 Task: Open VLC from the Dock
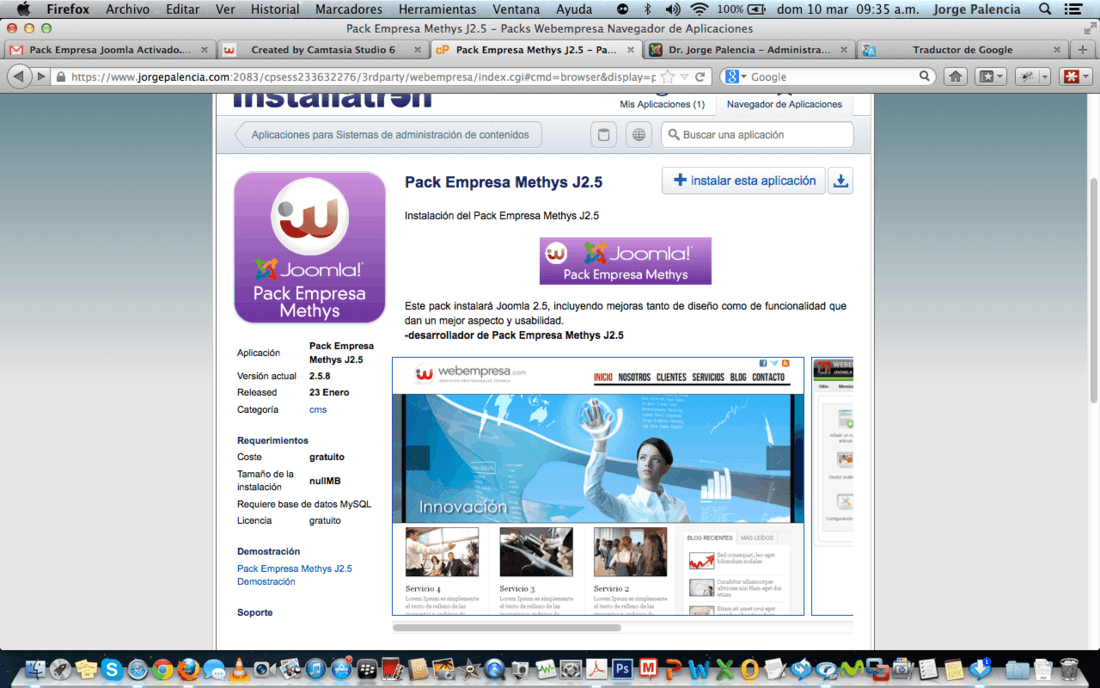(x=239, y=670)
